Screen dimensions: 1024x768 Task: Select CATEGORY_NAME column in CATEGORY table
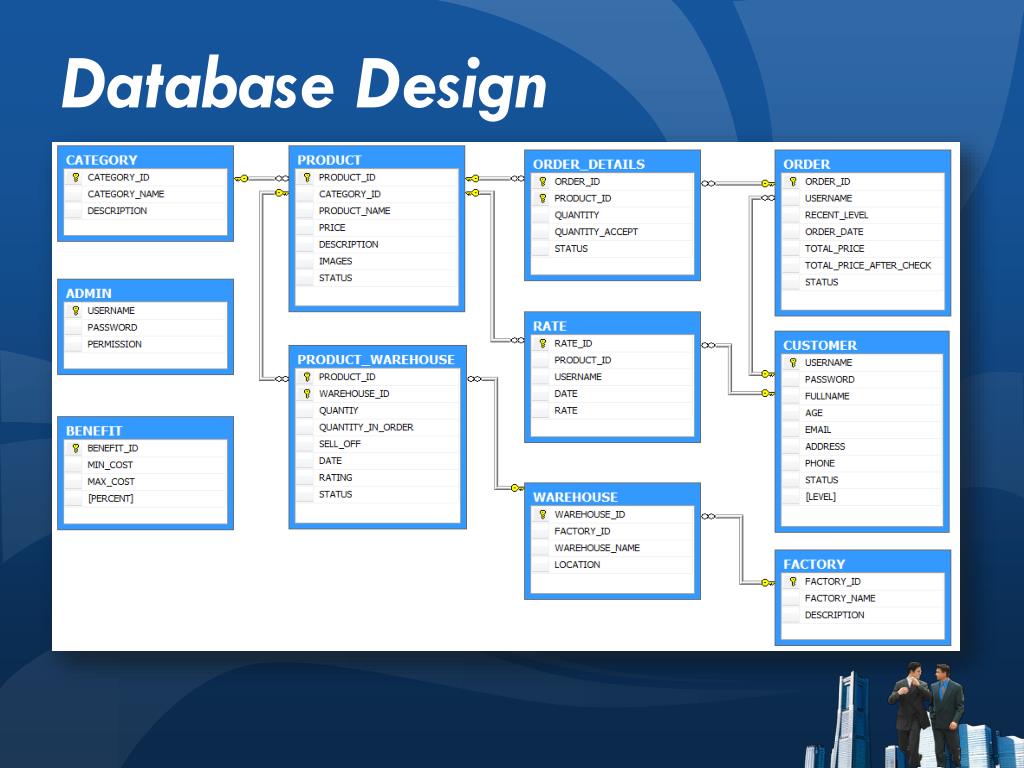pos(146,194)
